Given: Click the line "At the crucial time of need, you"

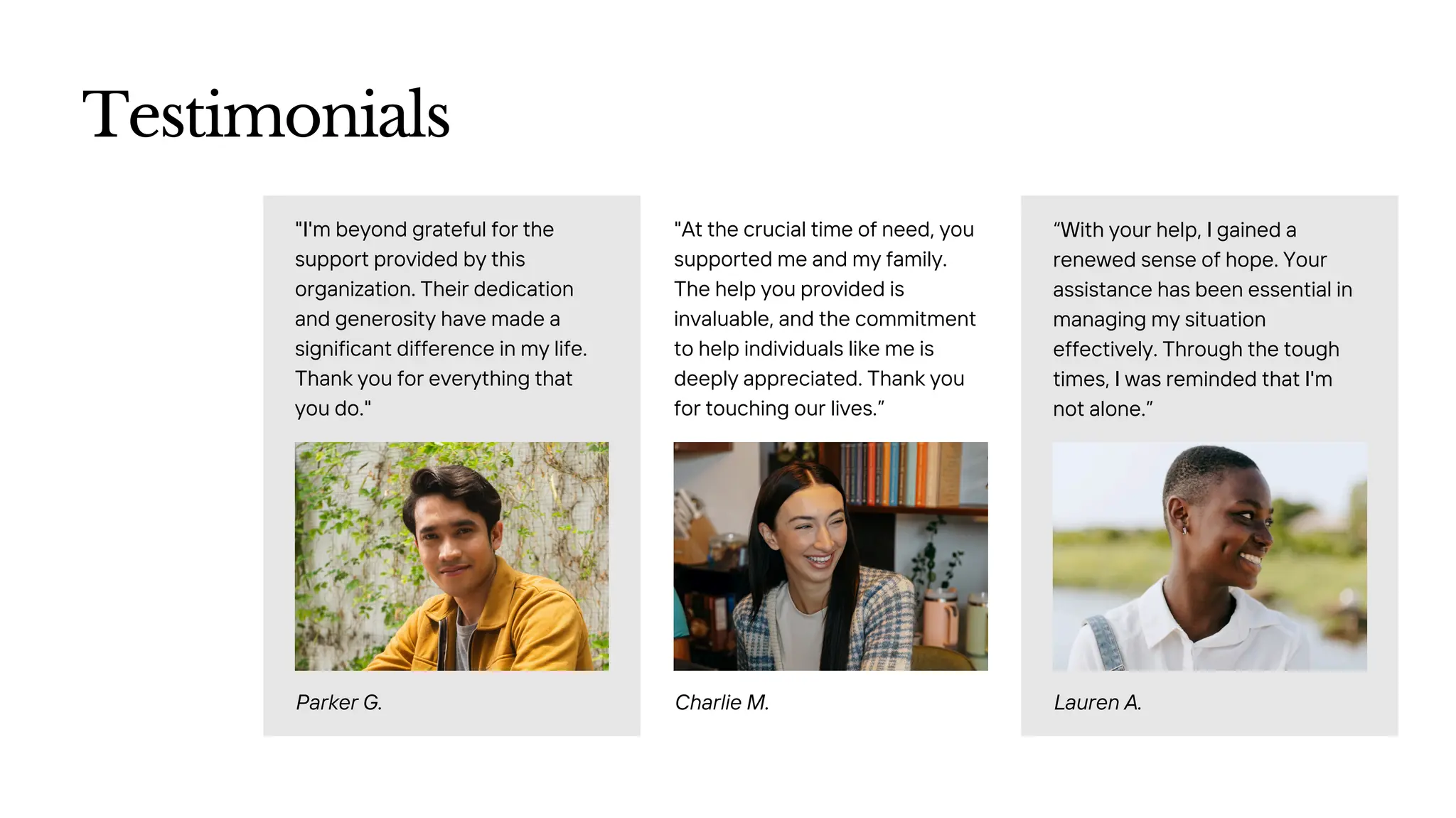Looking at the screenshot, I should (x=824, y=230).
